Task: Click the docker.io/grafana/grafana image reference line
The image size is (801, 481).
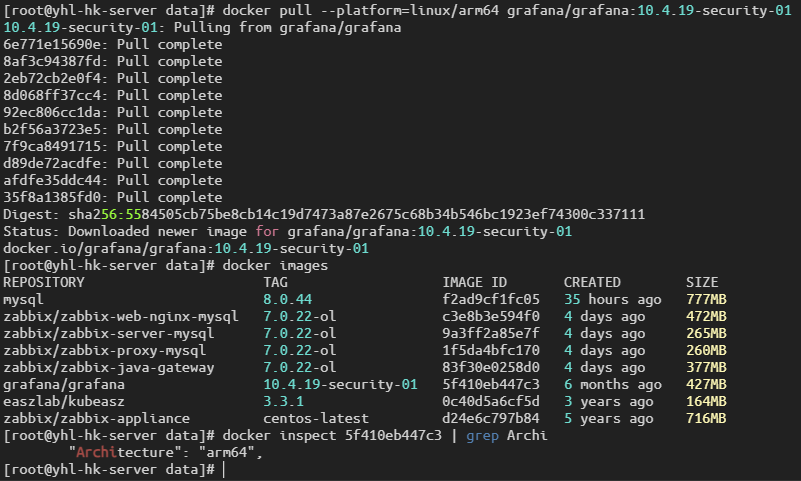Action: [x=186, y=248]
